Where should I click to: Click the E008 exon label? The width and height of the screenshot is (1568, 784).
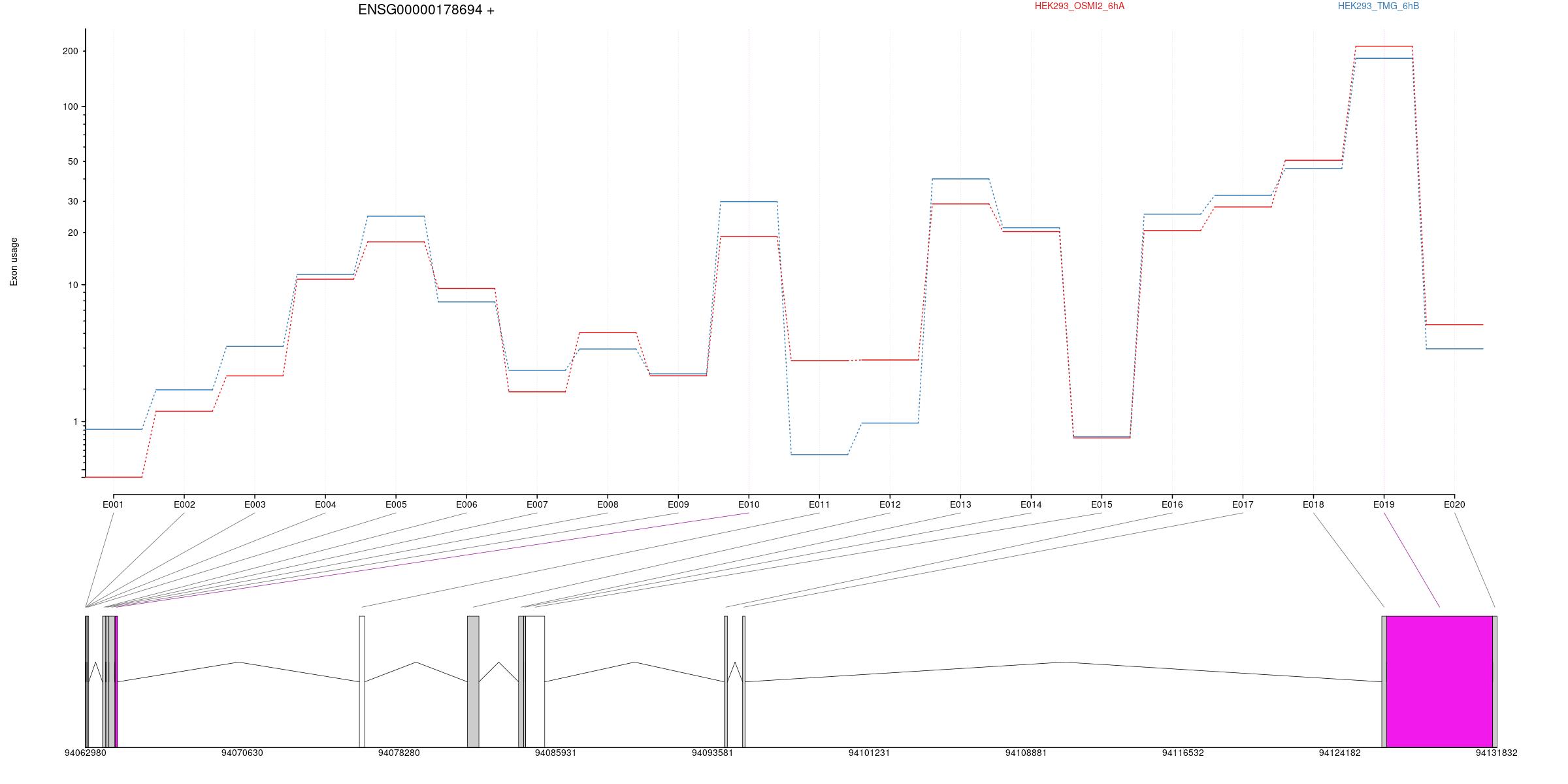(x=608, y=504)
